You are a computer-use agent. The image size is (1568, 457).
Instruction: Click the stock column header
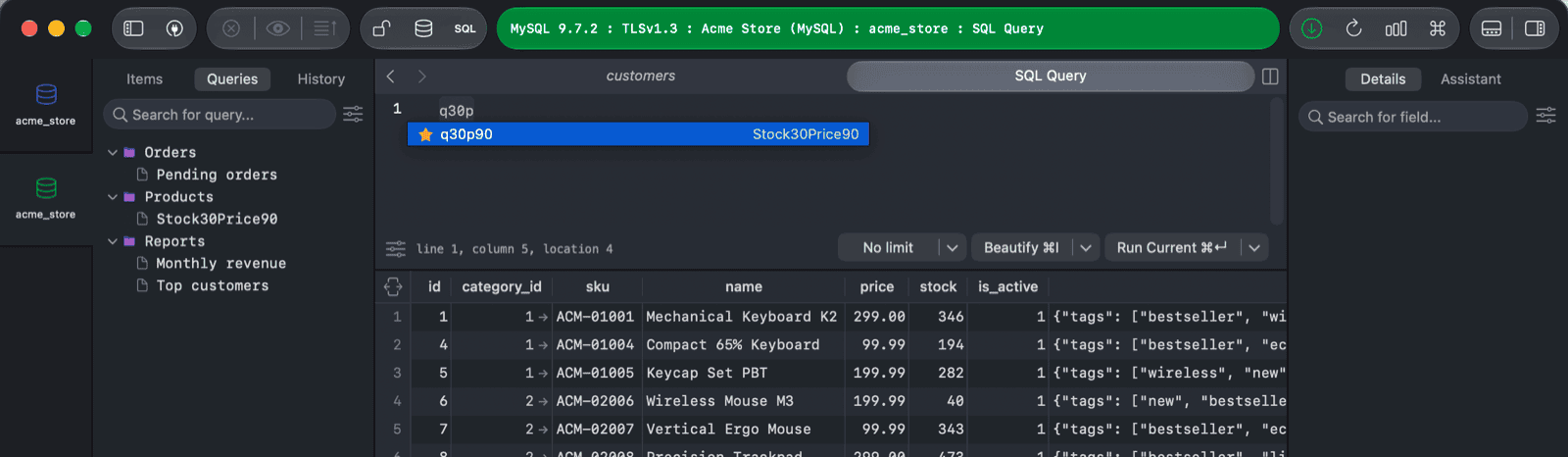coord(938,286)
